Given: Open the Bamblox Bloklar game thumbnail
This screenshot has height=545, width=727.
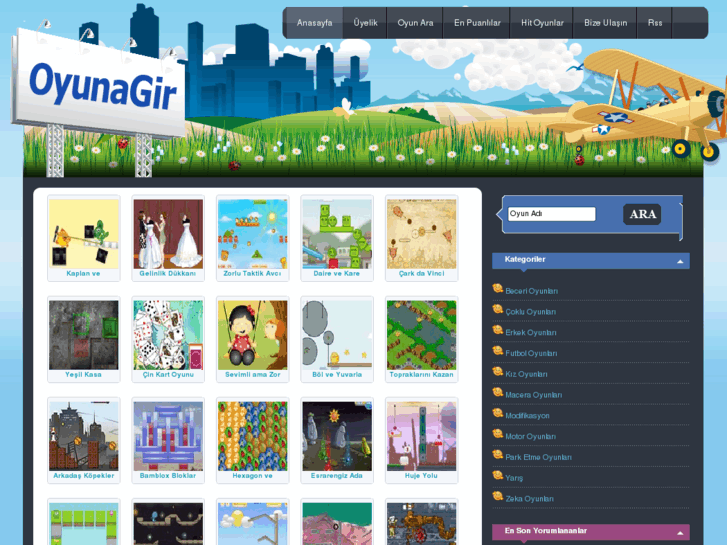Looking at the screenshot, I should [x=168, y=436].
